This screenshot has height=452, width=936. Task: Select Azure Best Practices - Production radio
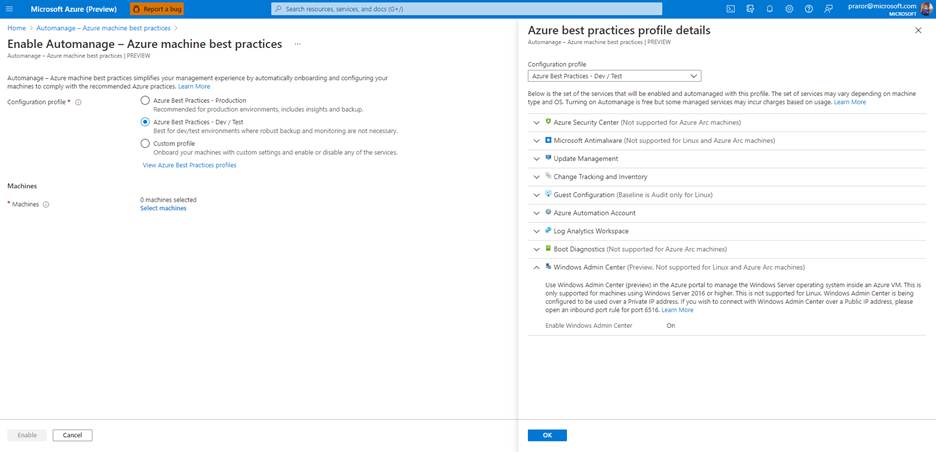[x=144, y=101]
